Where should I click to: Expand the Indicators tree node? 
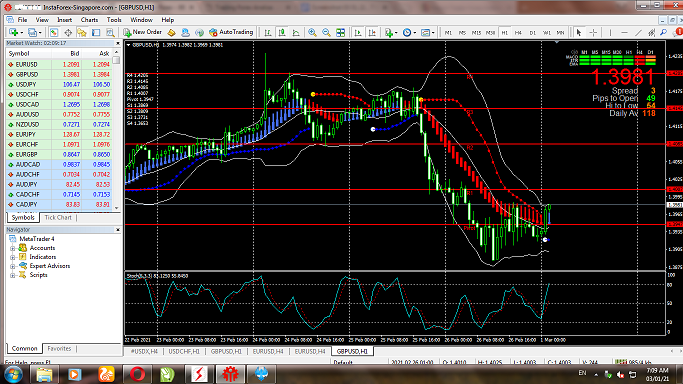(13, 257)
